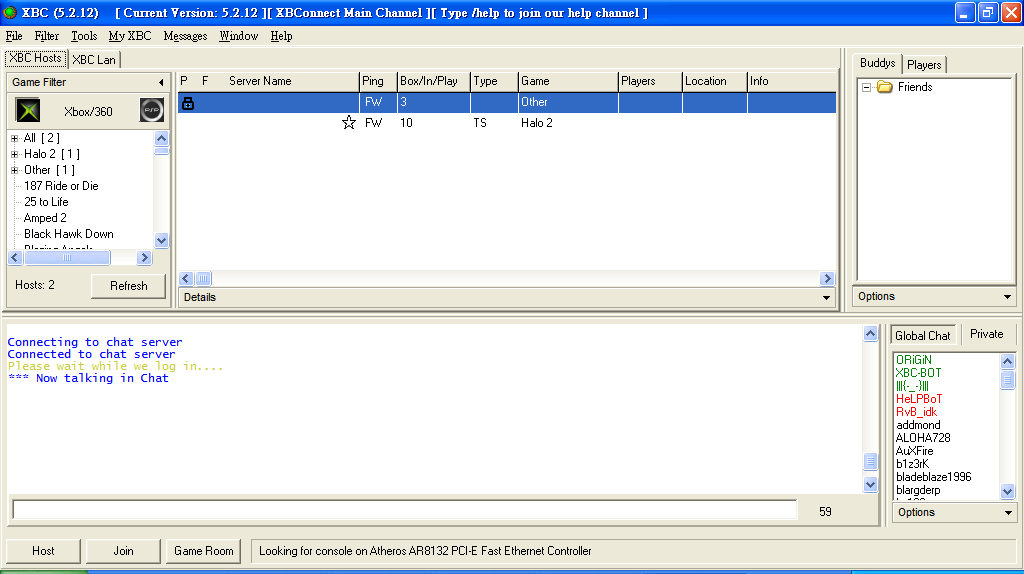Click the lock icon on the first host row
The width and height of the screenshot is (1024, 574).
tap(187, 102)
